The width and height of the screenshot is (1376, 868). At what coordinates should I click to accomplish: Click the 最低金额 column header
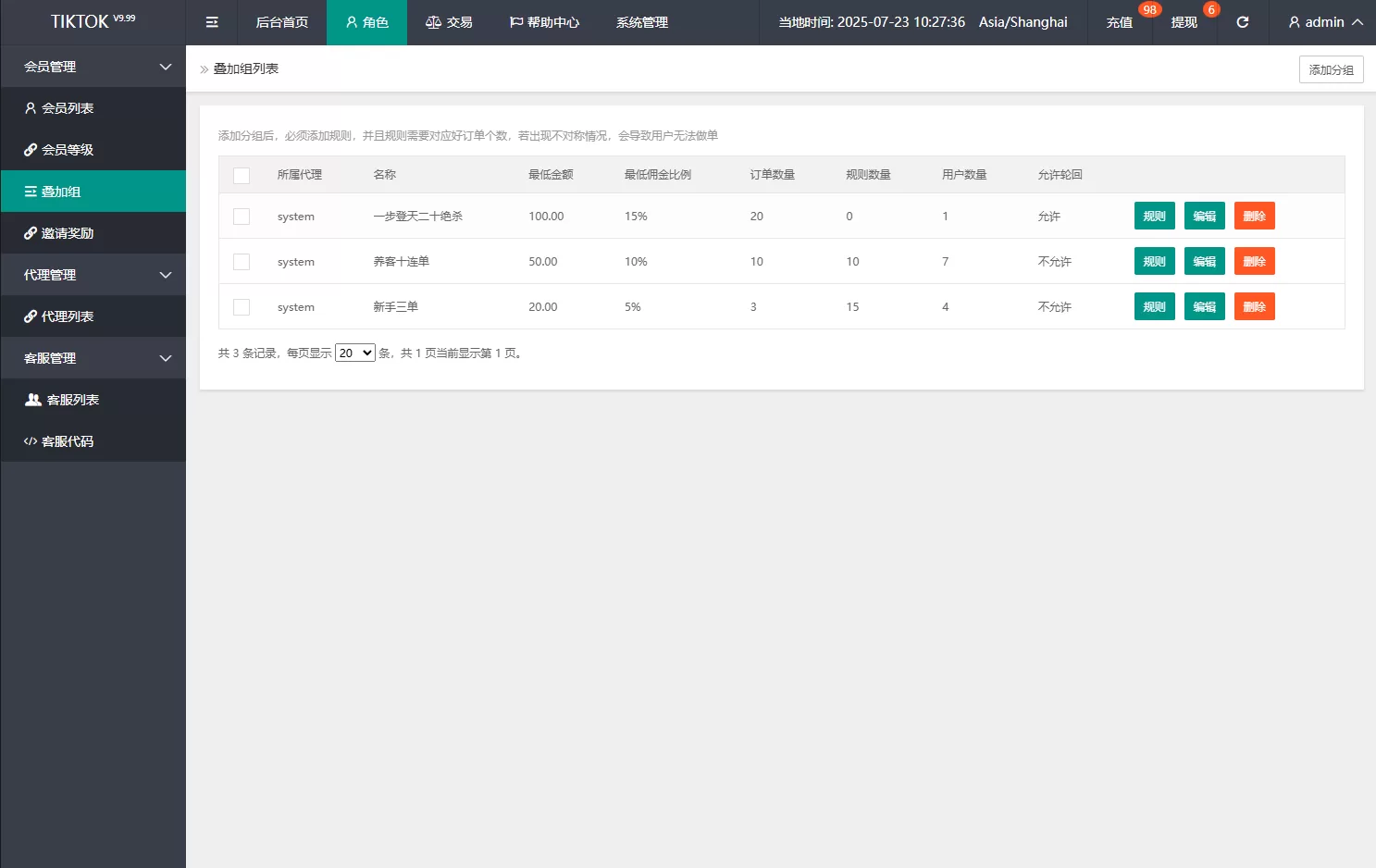click(x=551, y=175)
